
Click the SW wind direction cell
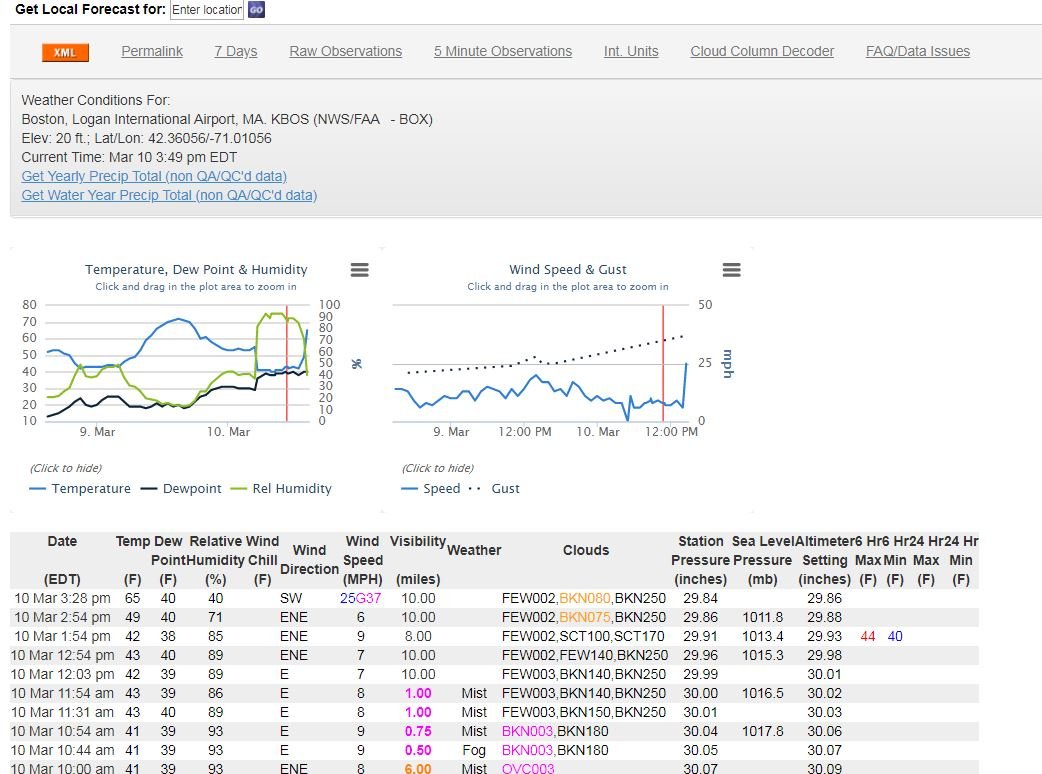[291, 598]
